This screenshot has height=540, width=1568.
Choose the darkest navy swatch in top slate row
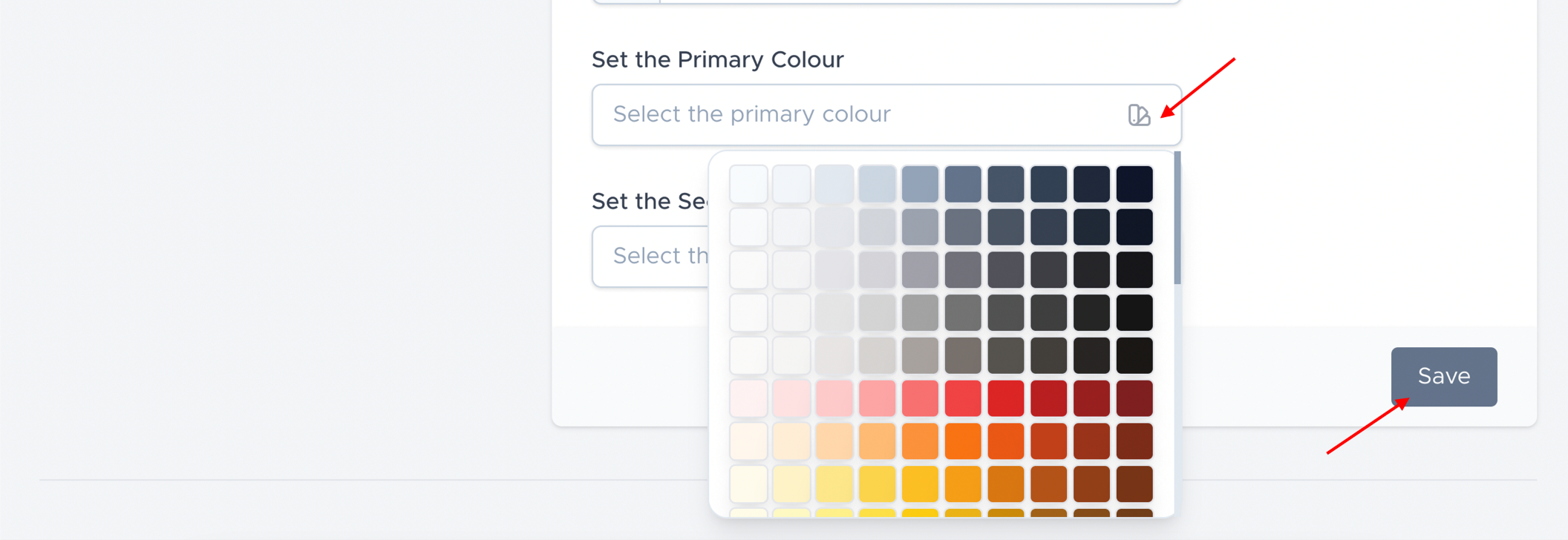point(1134,184)
